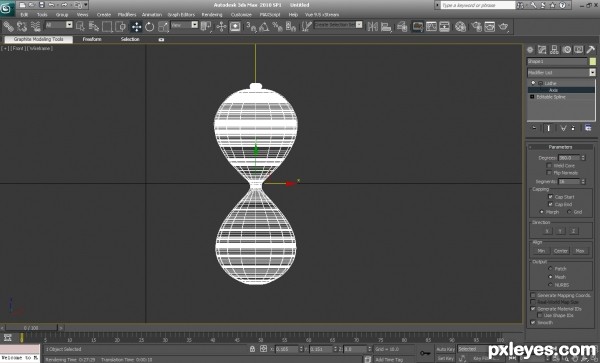Click the Undo arrow in quick access toolbar
Image resolution: width=600 pixels, height=363 pixels.
click(52, 5)
